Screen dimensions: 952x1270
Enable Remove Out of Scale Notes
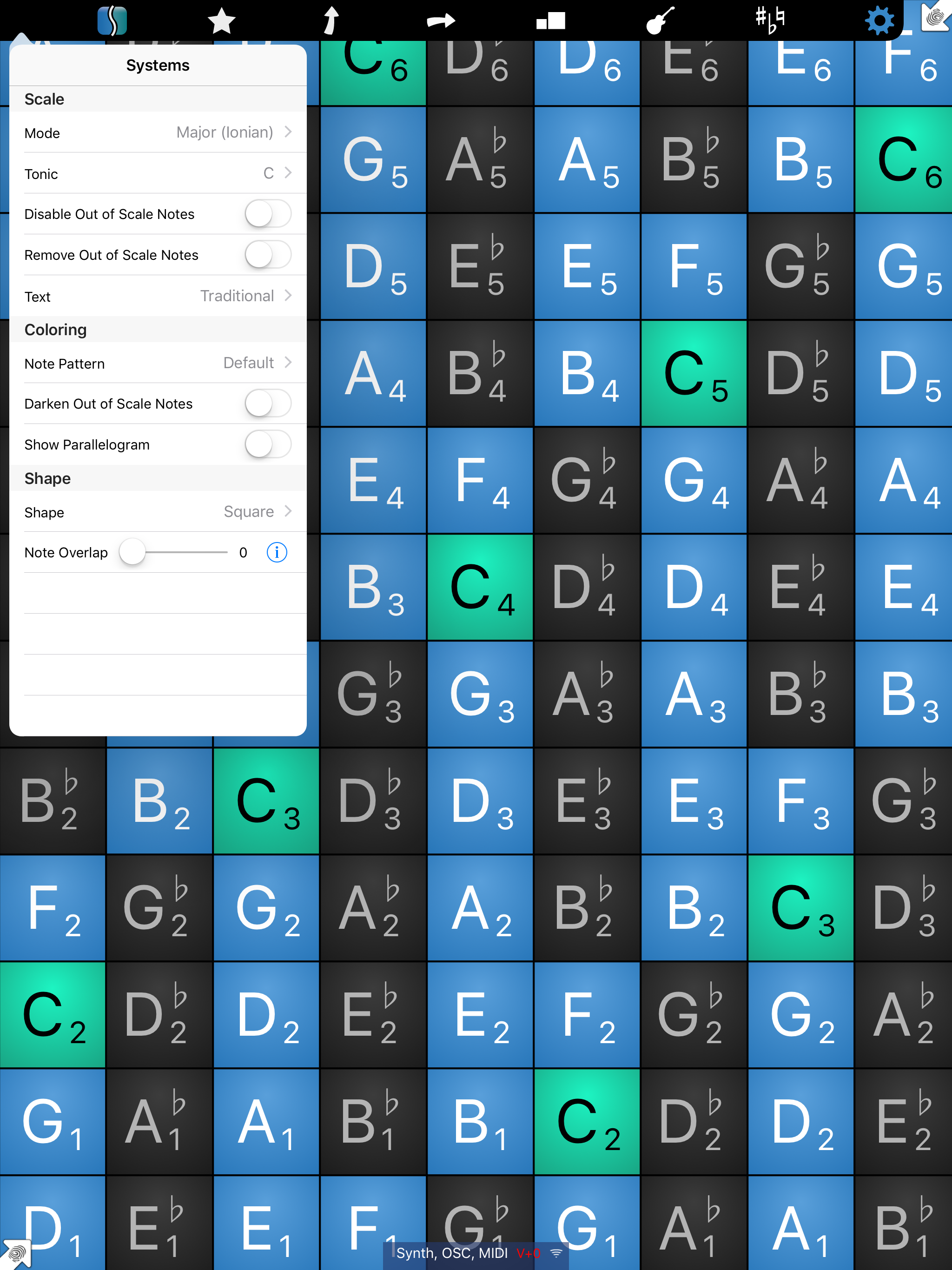[268, 255]
